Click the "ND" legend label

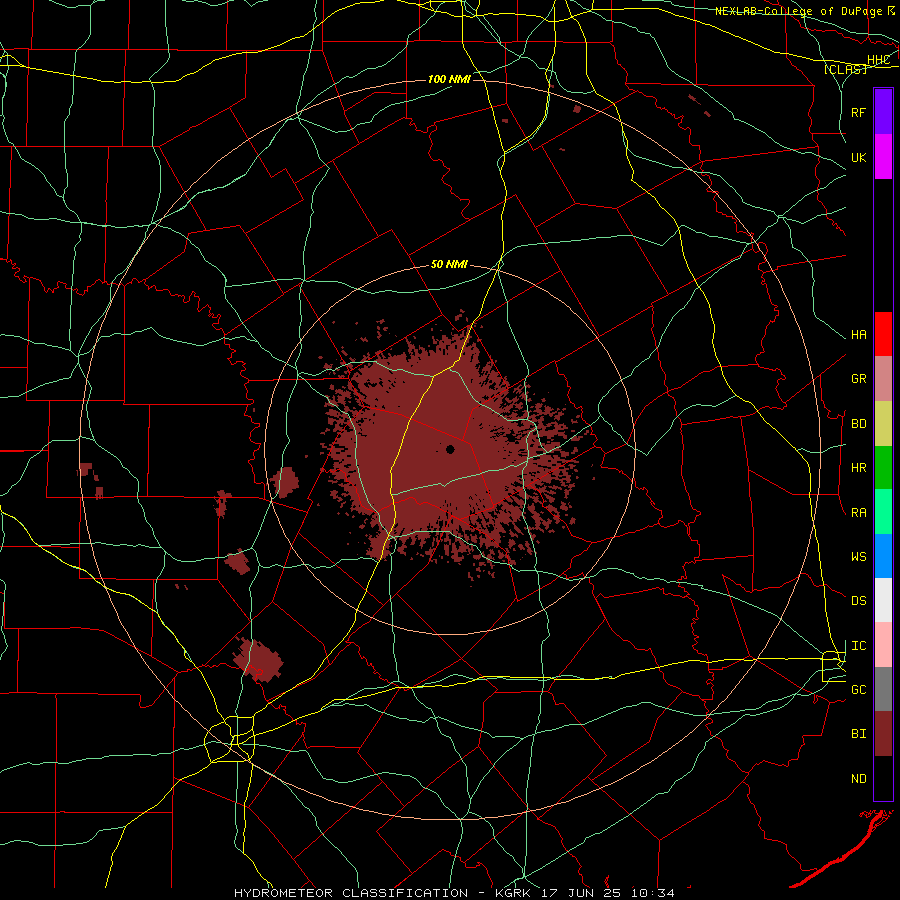point(858,779)
